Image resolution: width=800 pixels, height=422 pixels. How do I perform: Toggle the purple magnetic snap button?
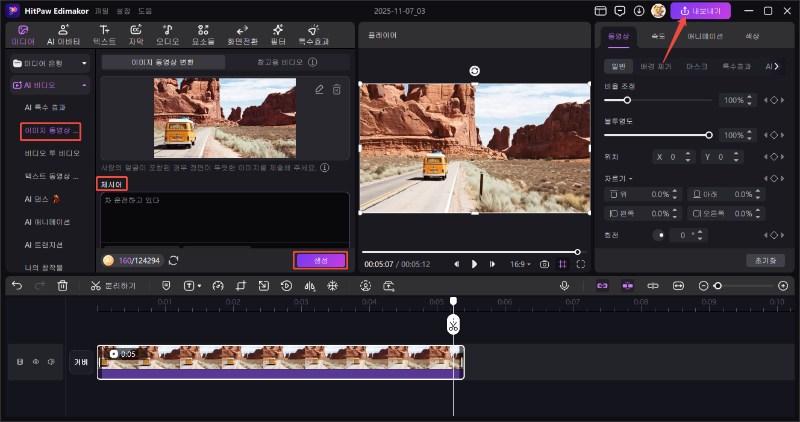pos(628,286)
